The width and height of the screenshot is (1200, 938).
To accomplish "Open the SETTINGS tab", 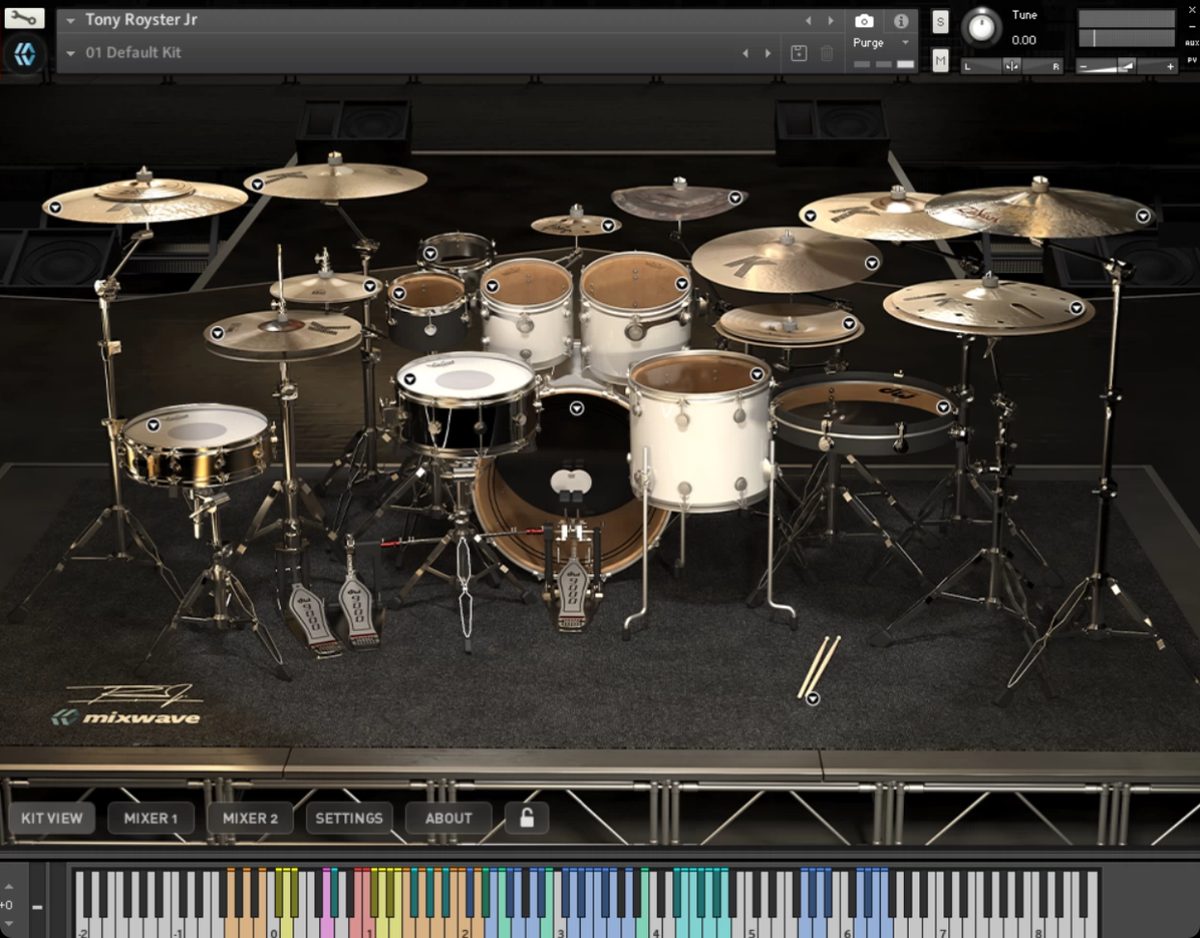I will tap(349, 818).
